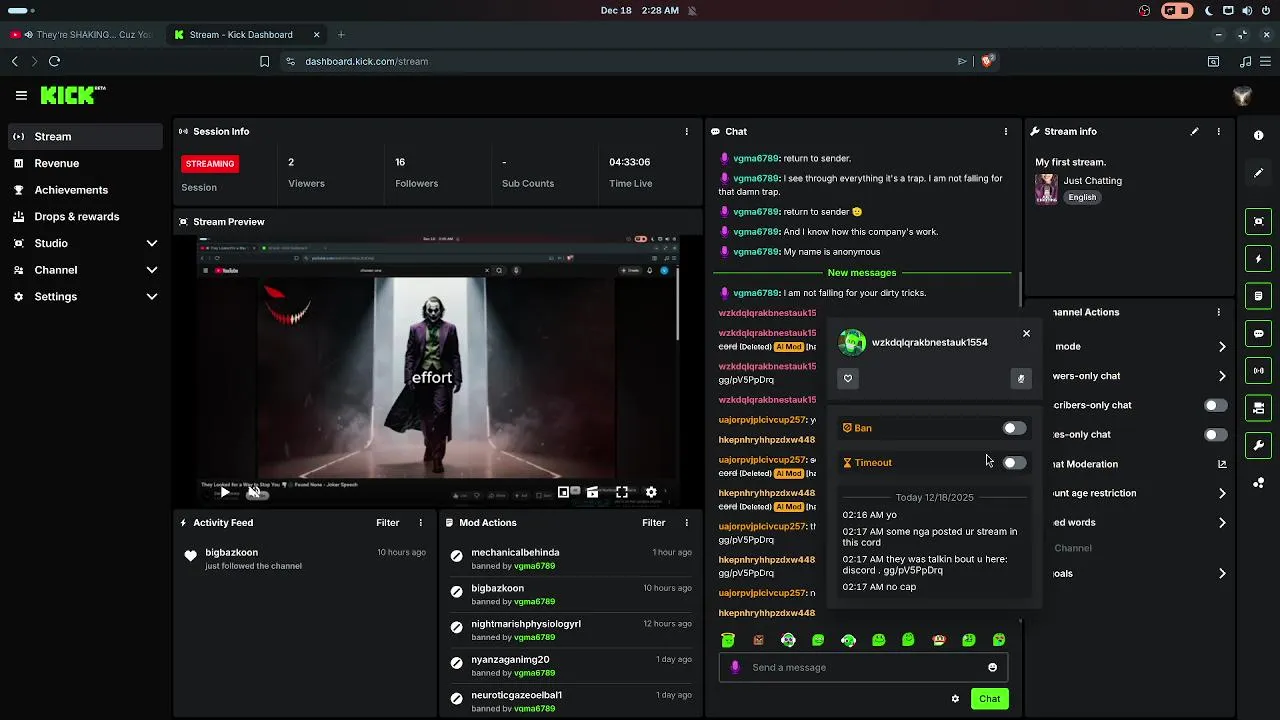1280x720 pixels.
Task: Open Drops & rewards in sidebar
Action: 85,217
